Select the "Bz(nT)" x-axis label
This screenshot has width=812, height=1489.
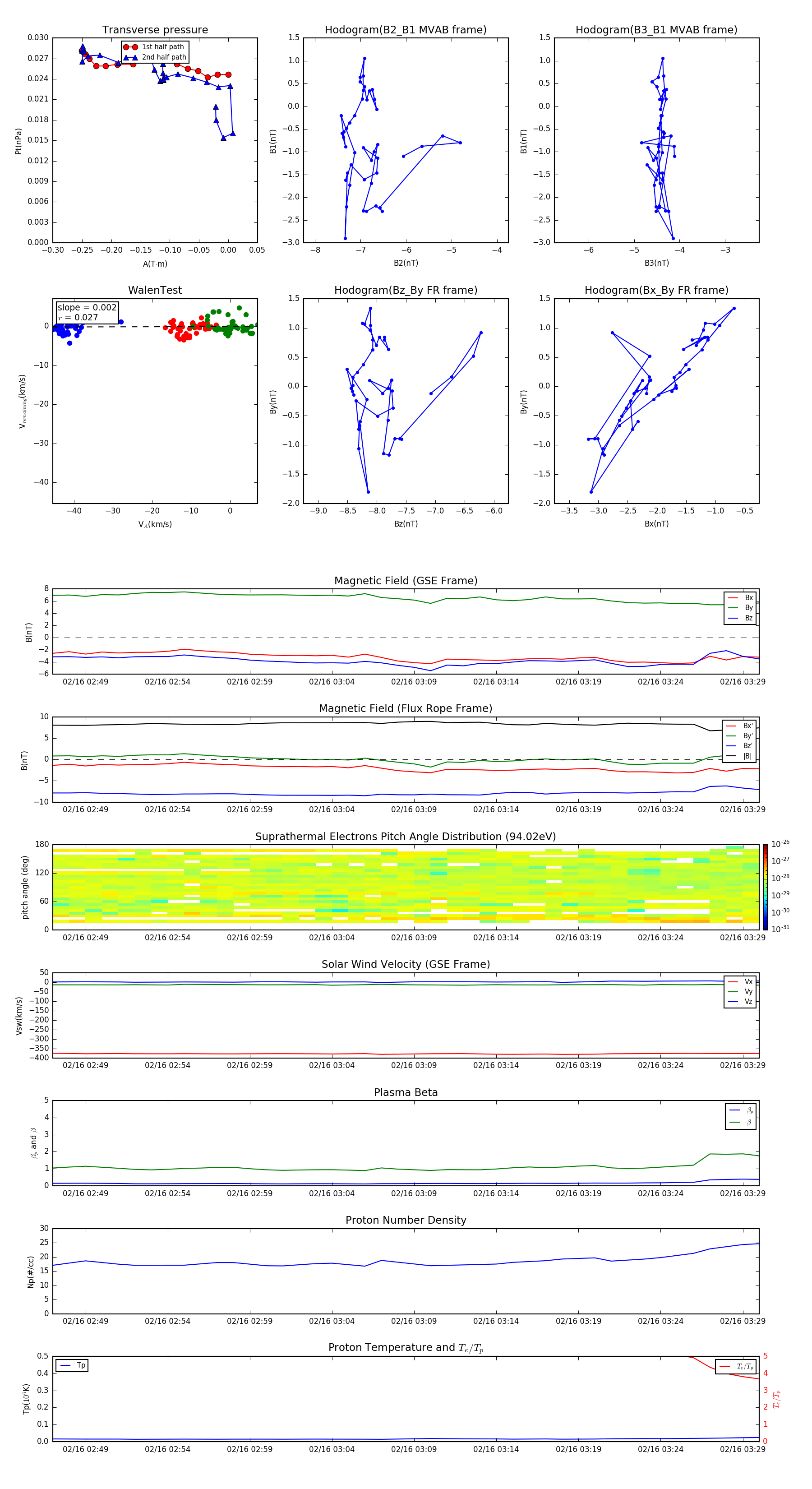click(x=406, y=524)
